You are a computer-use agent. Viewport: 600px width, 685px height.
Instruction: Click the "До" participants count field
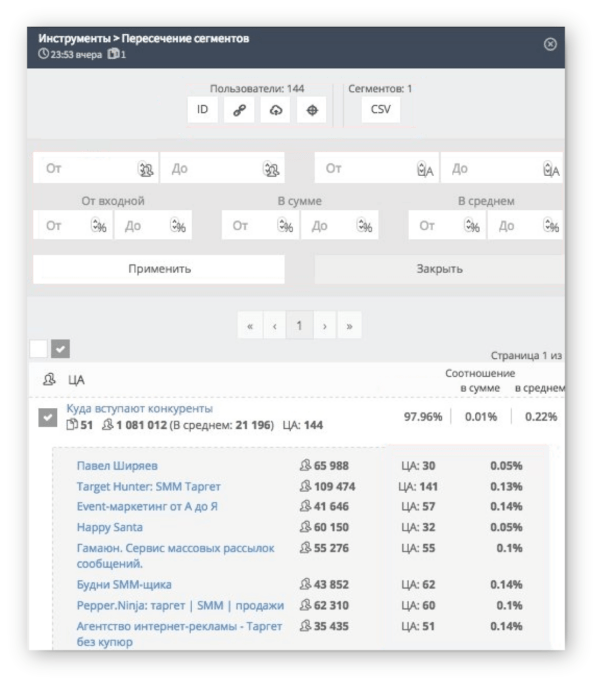coord(222,168)
